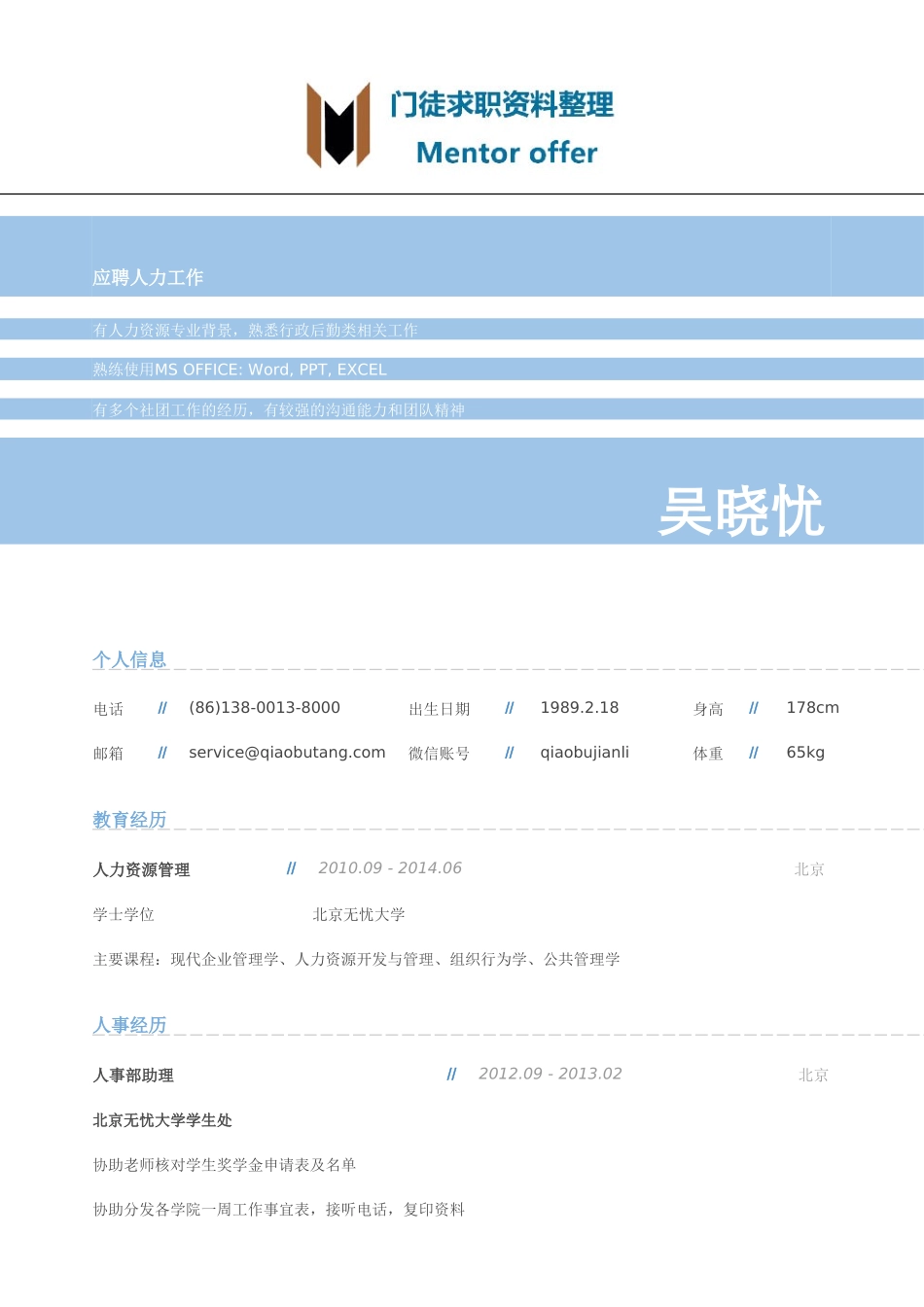Select the 应聘人力工作 header banner
Viewport: 924px width, 1307px height.
coord(148,277)
